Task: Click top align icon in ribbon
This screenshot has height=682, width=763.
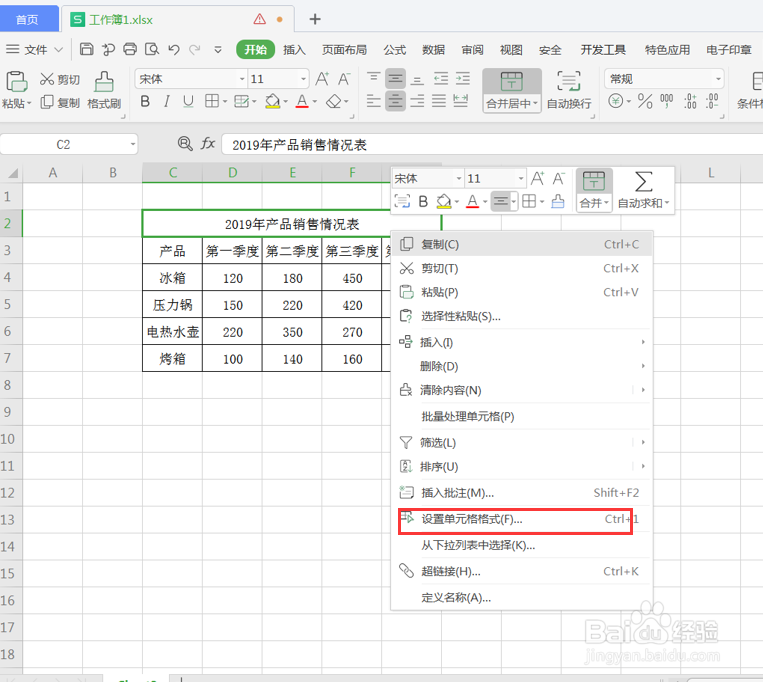Action: [x=374, y=79]
